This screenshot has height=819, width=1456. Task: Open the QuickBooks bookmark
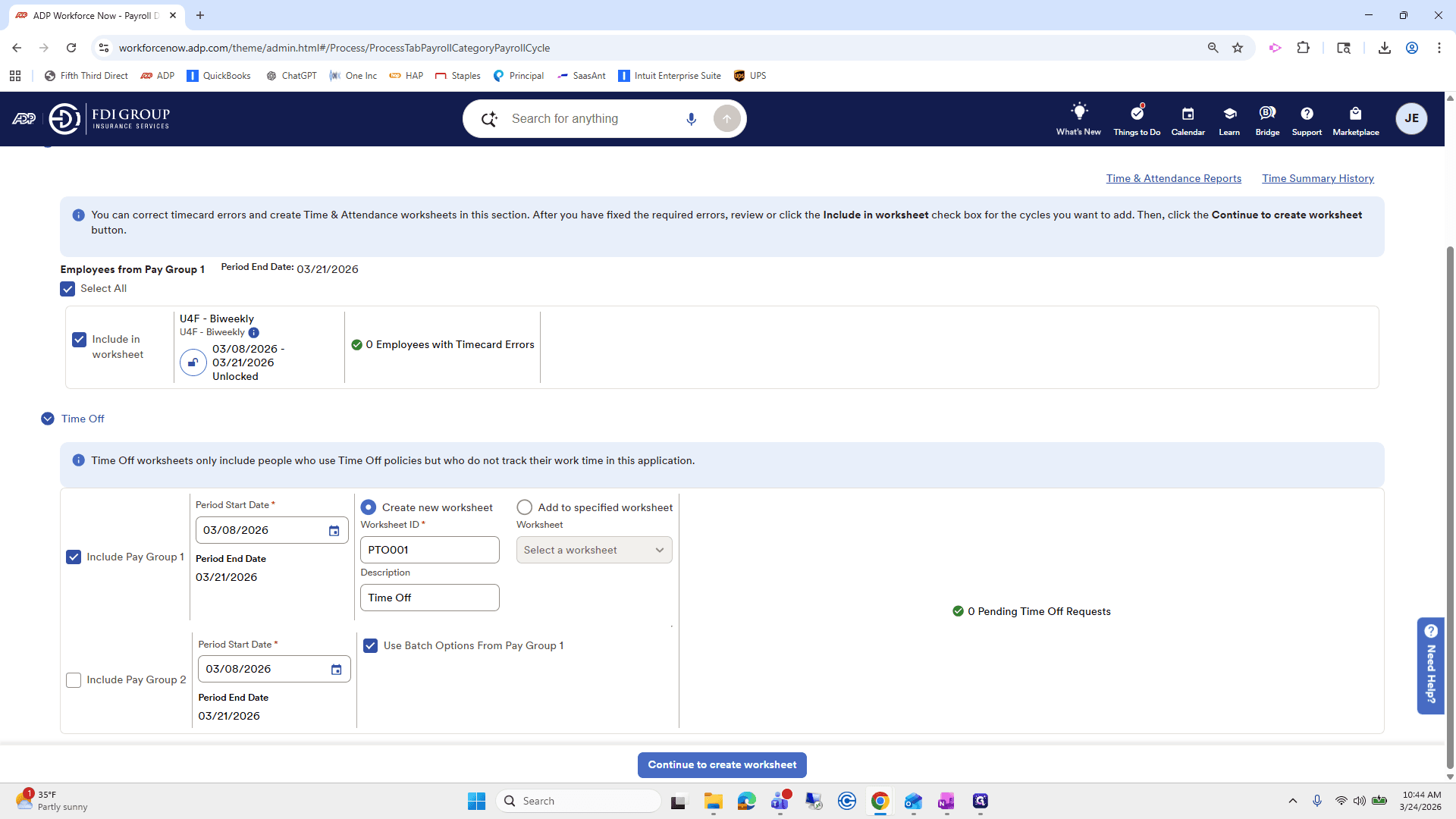coord(218,76)
